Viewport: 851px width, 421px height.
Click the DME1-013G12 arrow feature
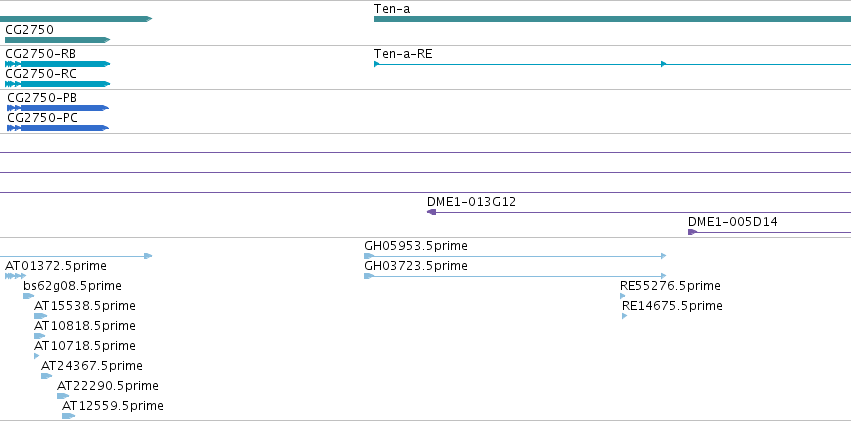point(639,212)
